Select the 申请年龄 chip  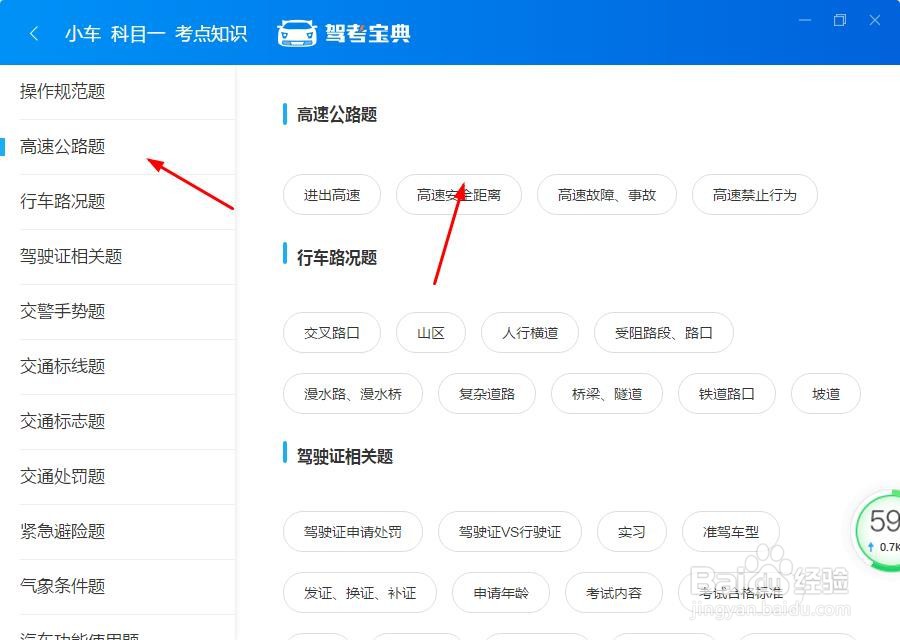501,592
